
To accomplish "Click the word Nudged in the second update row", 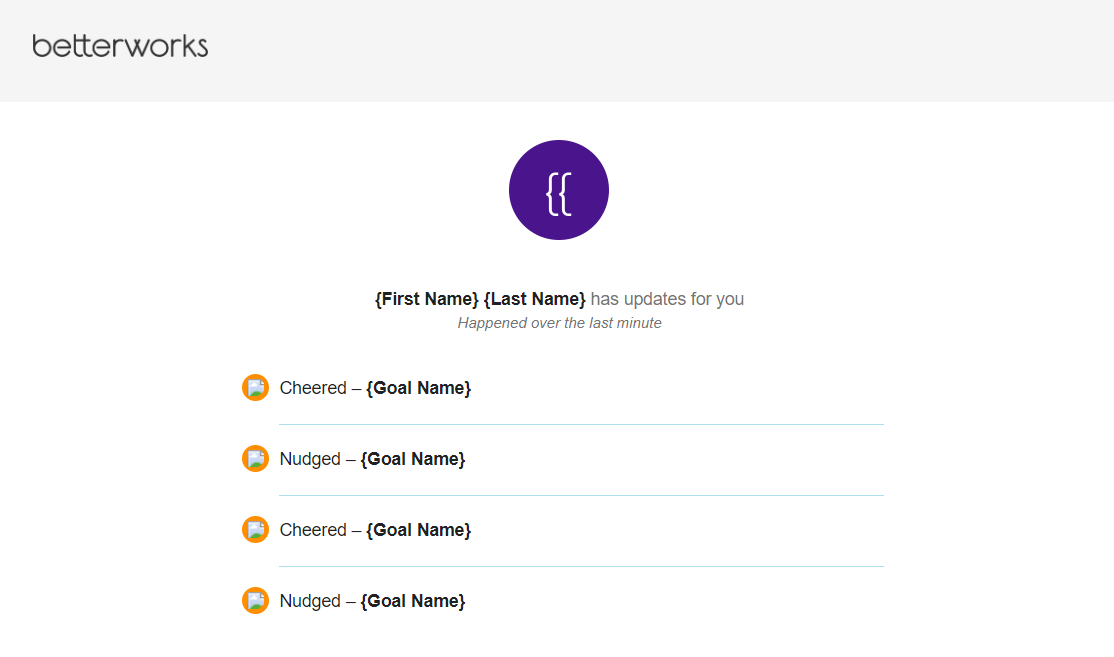I will click(x=310, y=460).
